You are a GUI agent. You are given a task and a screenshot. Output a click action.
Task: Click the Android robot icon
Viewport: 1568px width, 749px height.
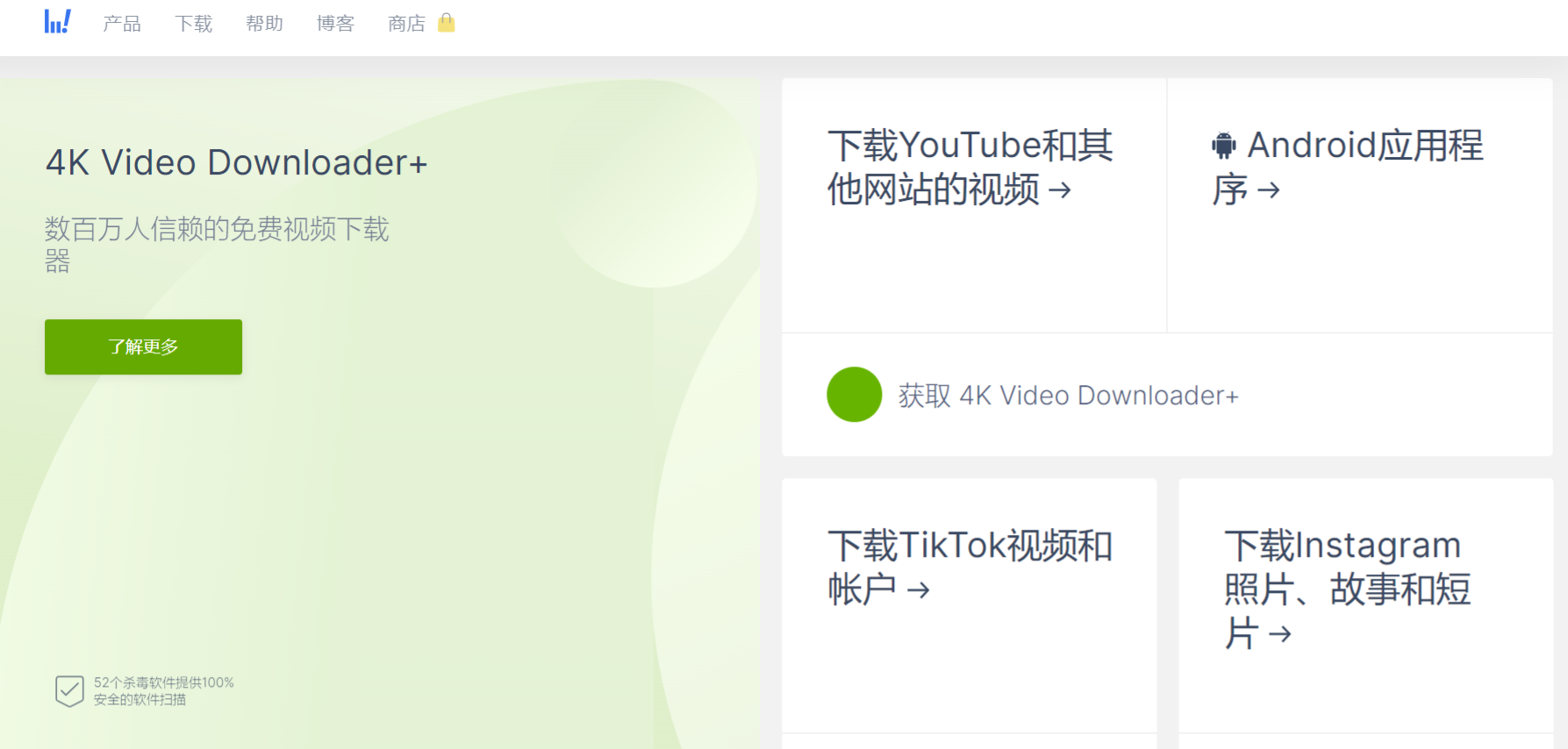tap(1224, 146)
